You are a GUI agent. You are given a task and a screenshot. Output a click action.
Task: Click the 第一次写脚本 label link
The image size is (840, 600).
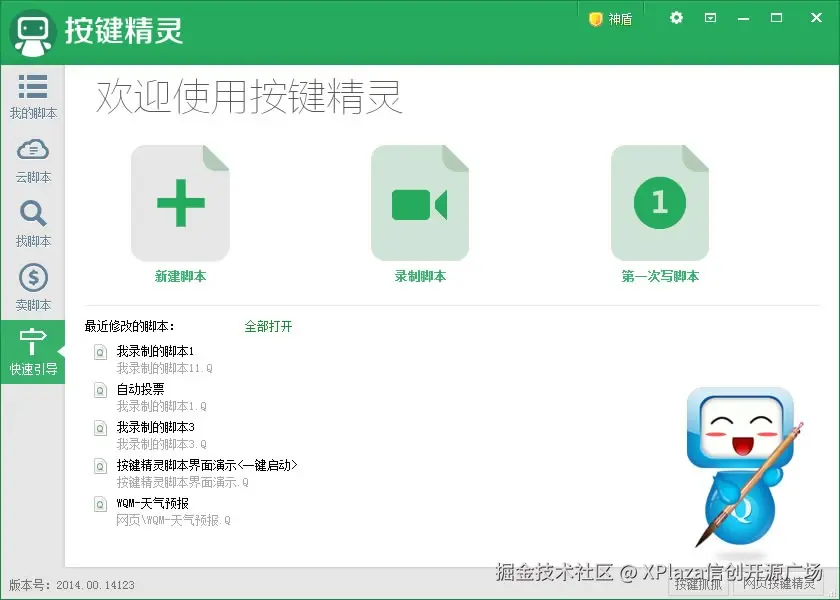(x=660, y=276)
